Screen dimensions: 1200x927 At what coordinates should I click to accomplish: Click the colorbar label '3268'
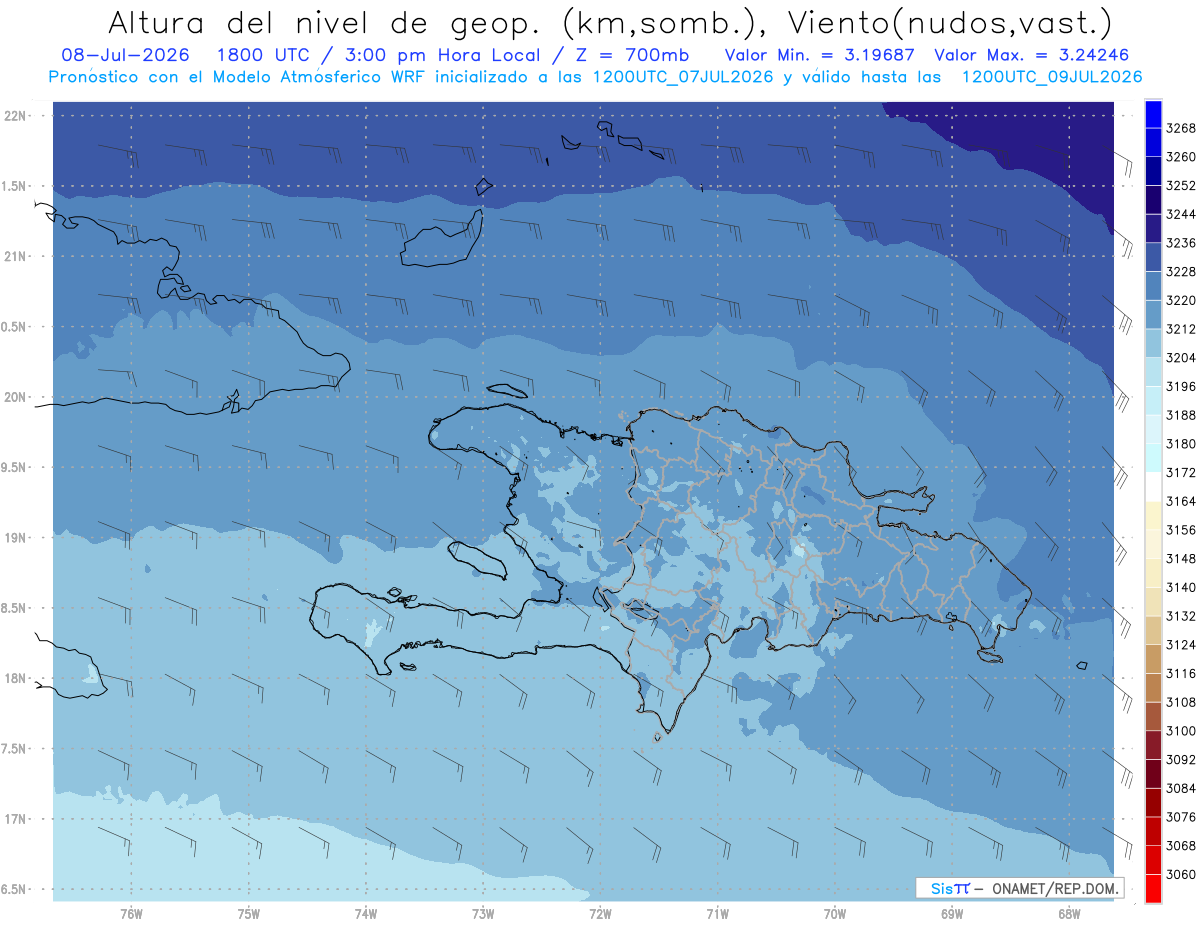1181,129
